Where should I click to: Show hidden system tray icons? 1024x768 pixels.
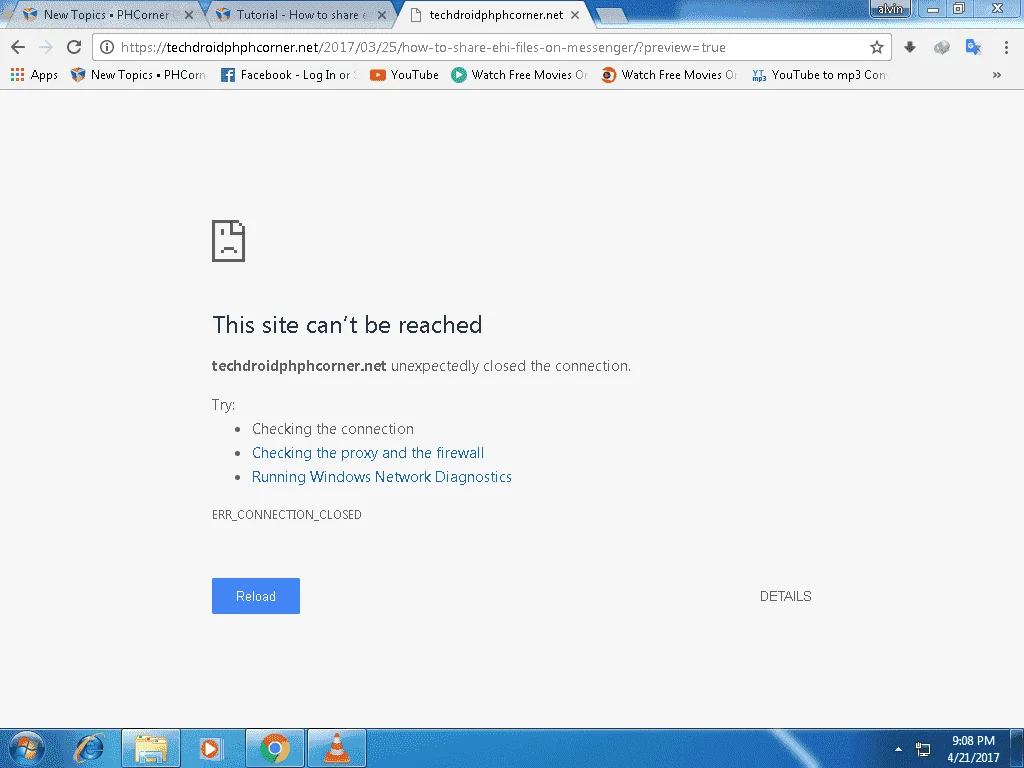[x=898, y=749]
